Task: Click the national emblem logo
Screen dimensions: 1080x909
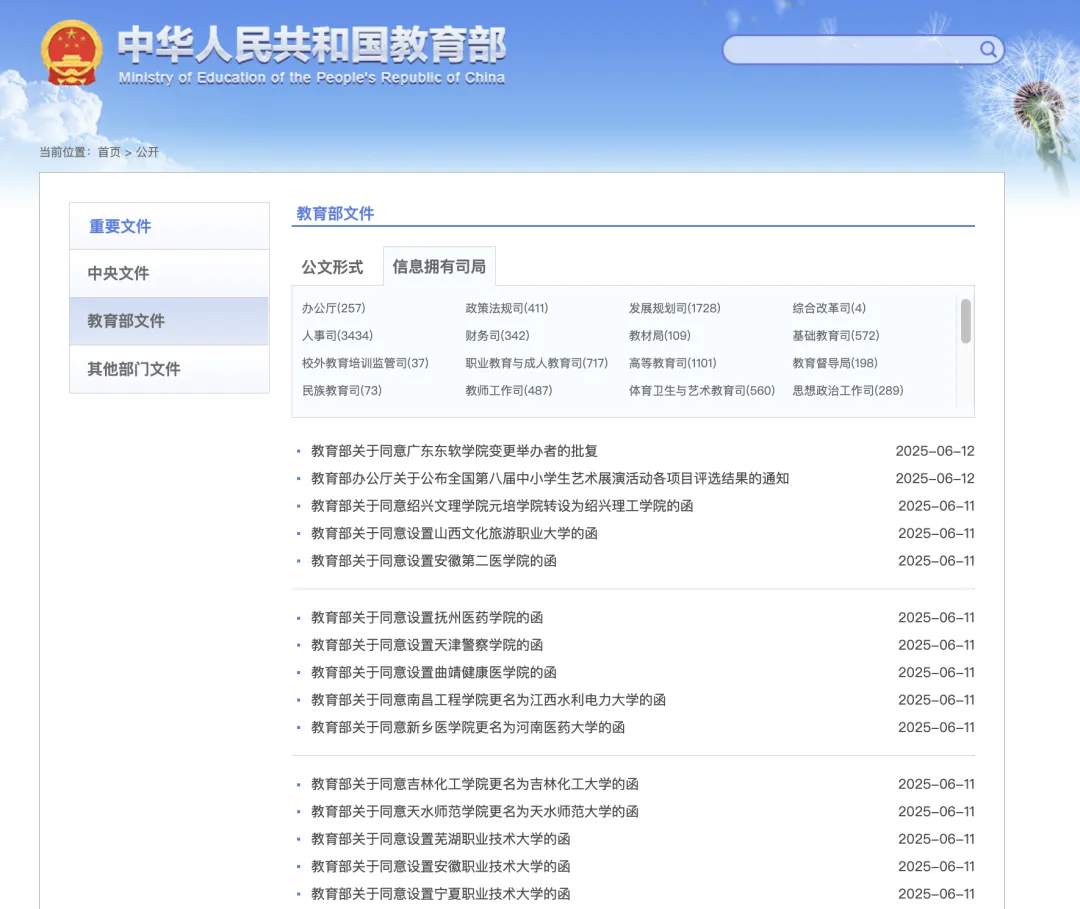Action: click(x=71, y=52)
